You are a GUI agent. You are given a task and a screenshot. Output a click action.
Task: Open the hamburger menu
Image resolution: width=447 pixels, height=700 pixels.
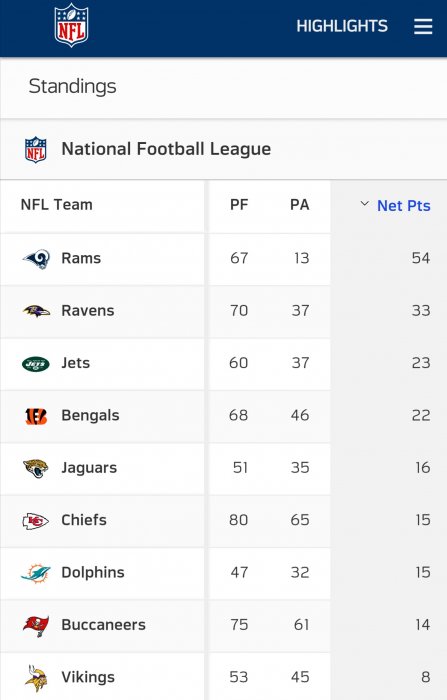pos(423,26)
